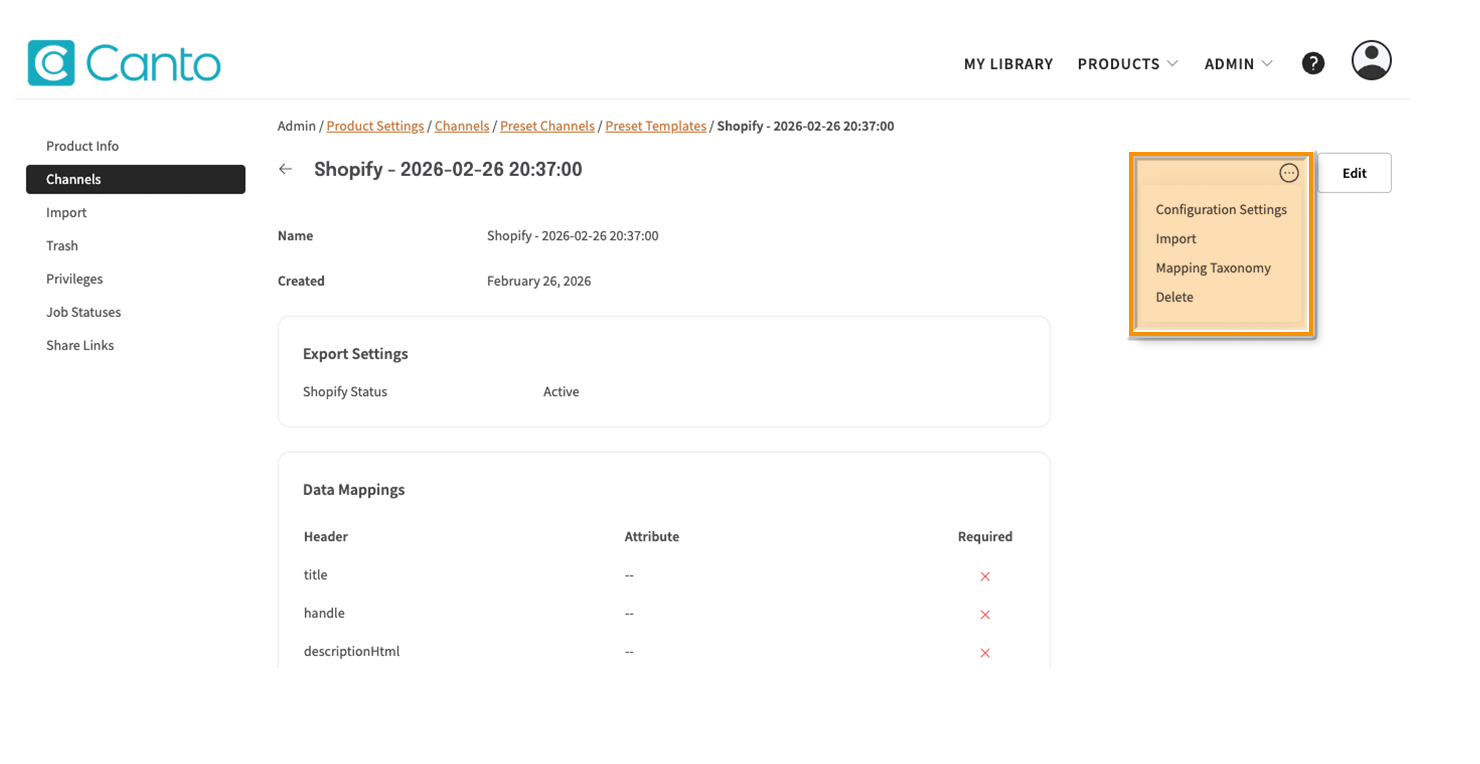Choose Configuration Settings from the menu
Image resolution: width=1480 pixels, height=764 pixels.
point(1221,210)
